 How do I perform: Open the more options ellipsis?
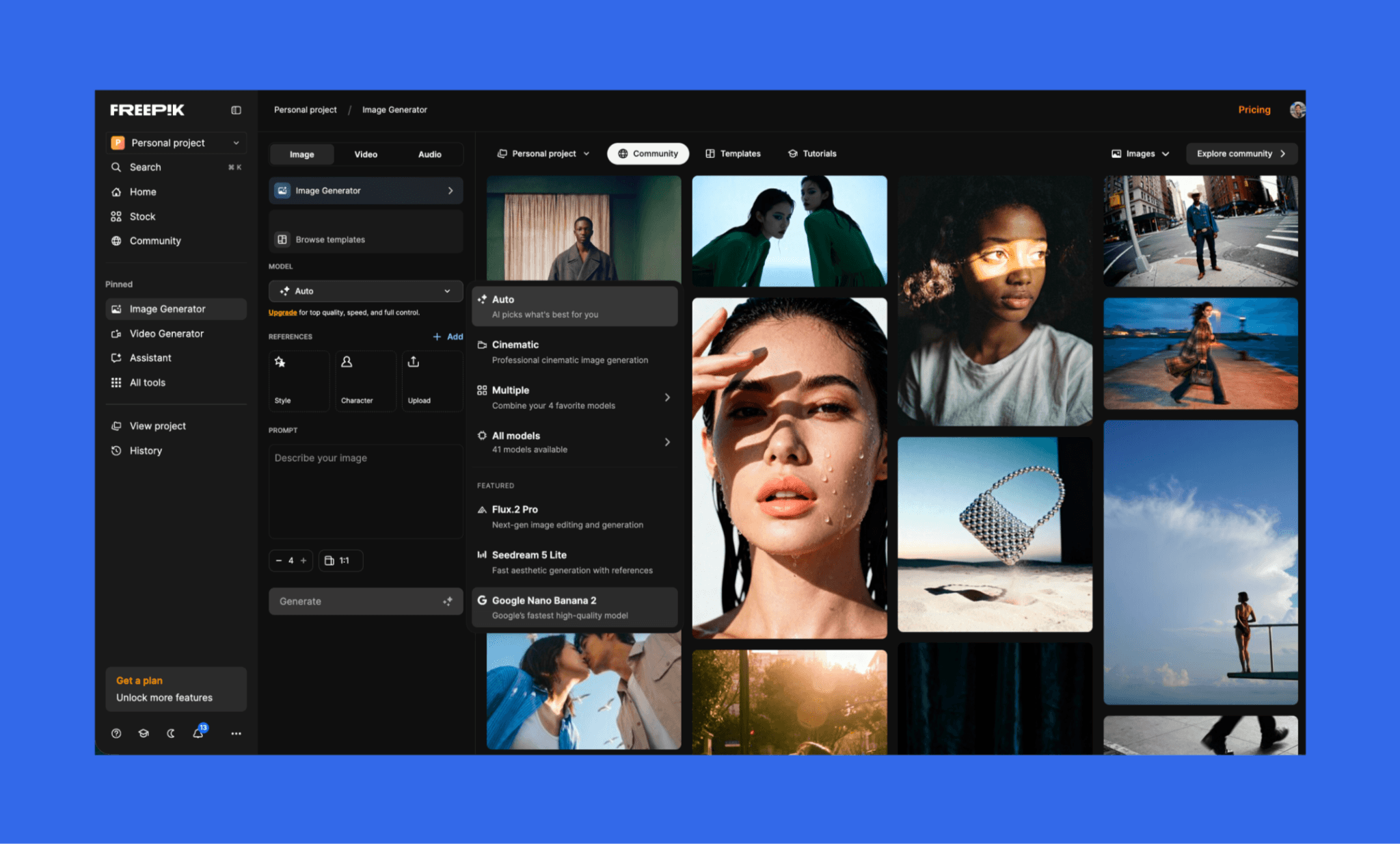pyautogui.click(x=236, y=733)
